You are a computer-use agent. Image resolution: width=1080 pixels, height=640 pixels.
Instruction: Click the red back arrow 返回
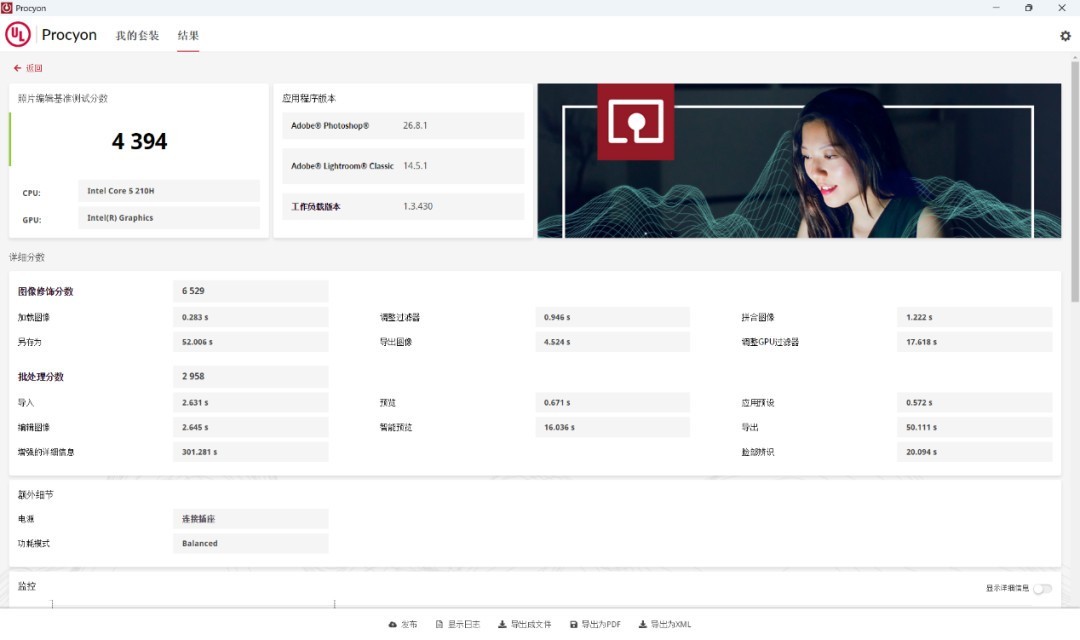coord(28,68)
